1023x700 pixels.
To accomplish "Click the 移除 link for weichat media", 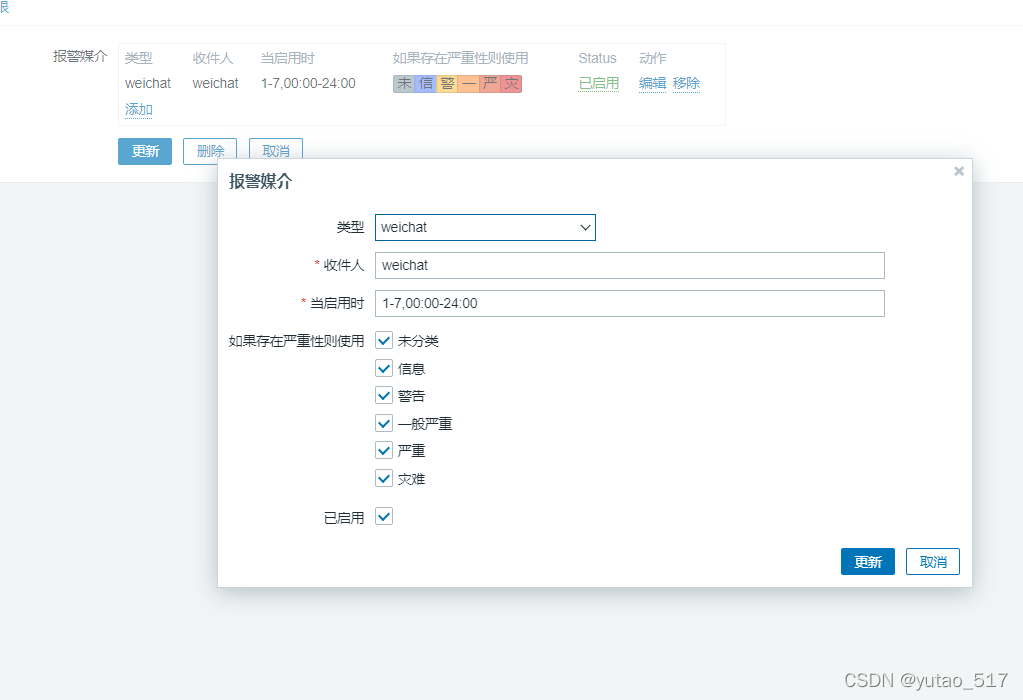I will tap(686, 84).
